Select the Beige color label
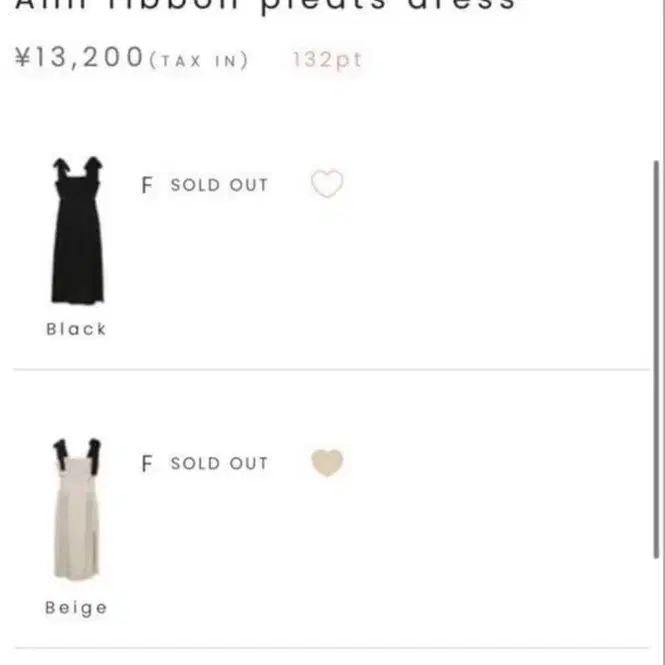This screenshot has height=665, width=665. pyautogui.click(x=76, y=607)
